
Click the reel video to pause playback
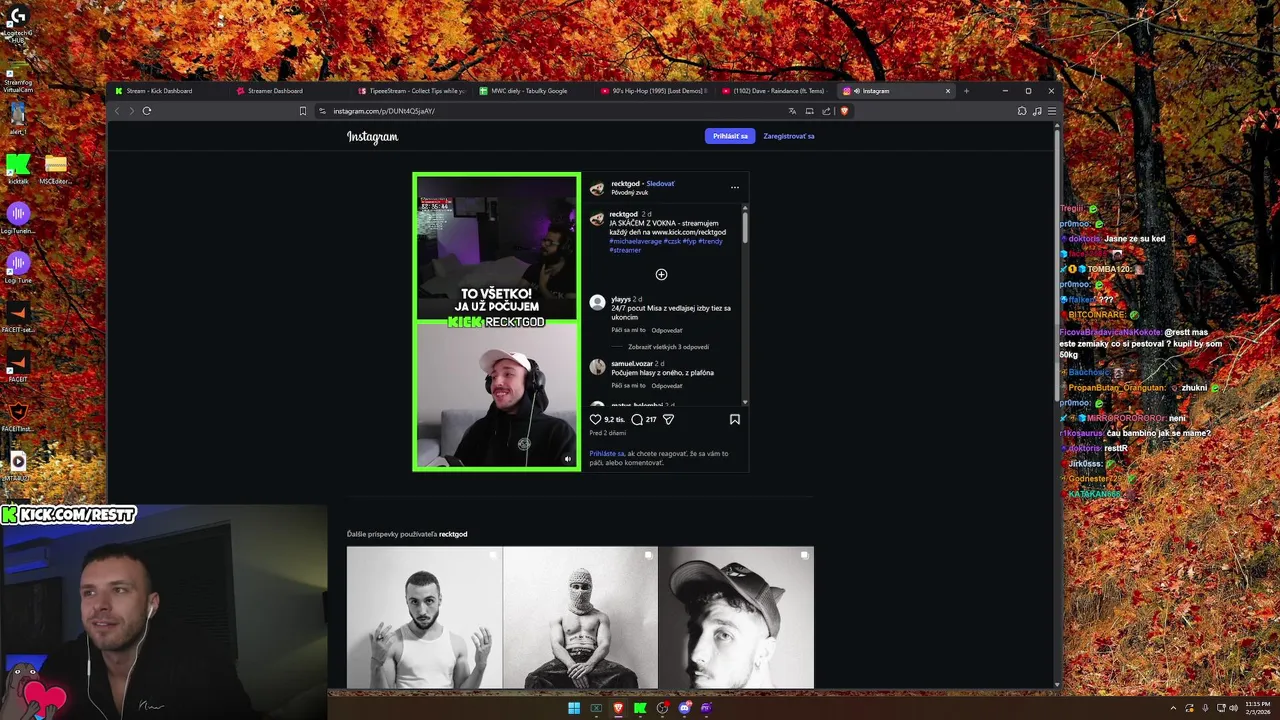(496, 322)
